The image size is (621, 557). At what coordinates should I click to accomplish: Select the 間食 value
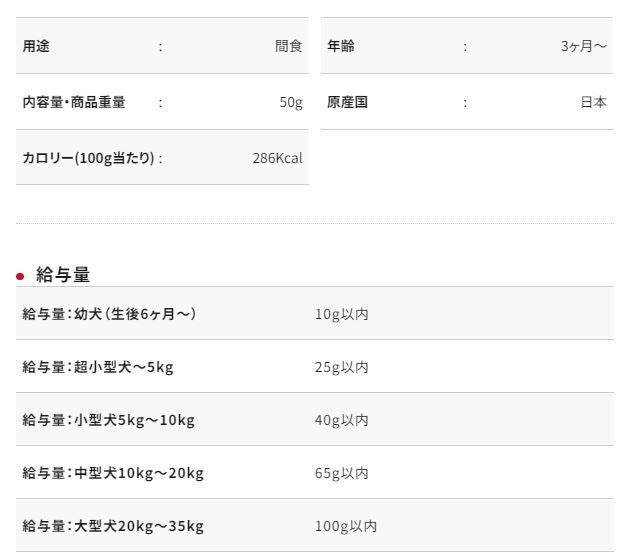pyautogui.click(x=288, y=46)
